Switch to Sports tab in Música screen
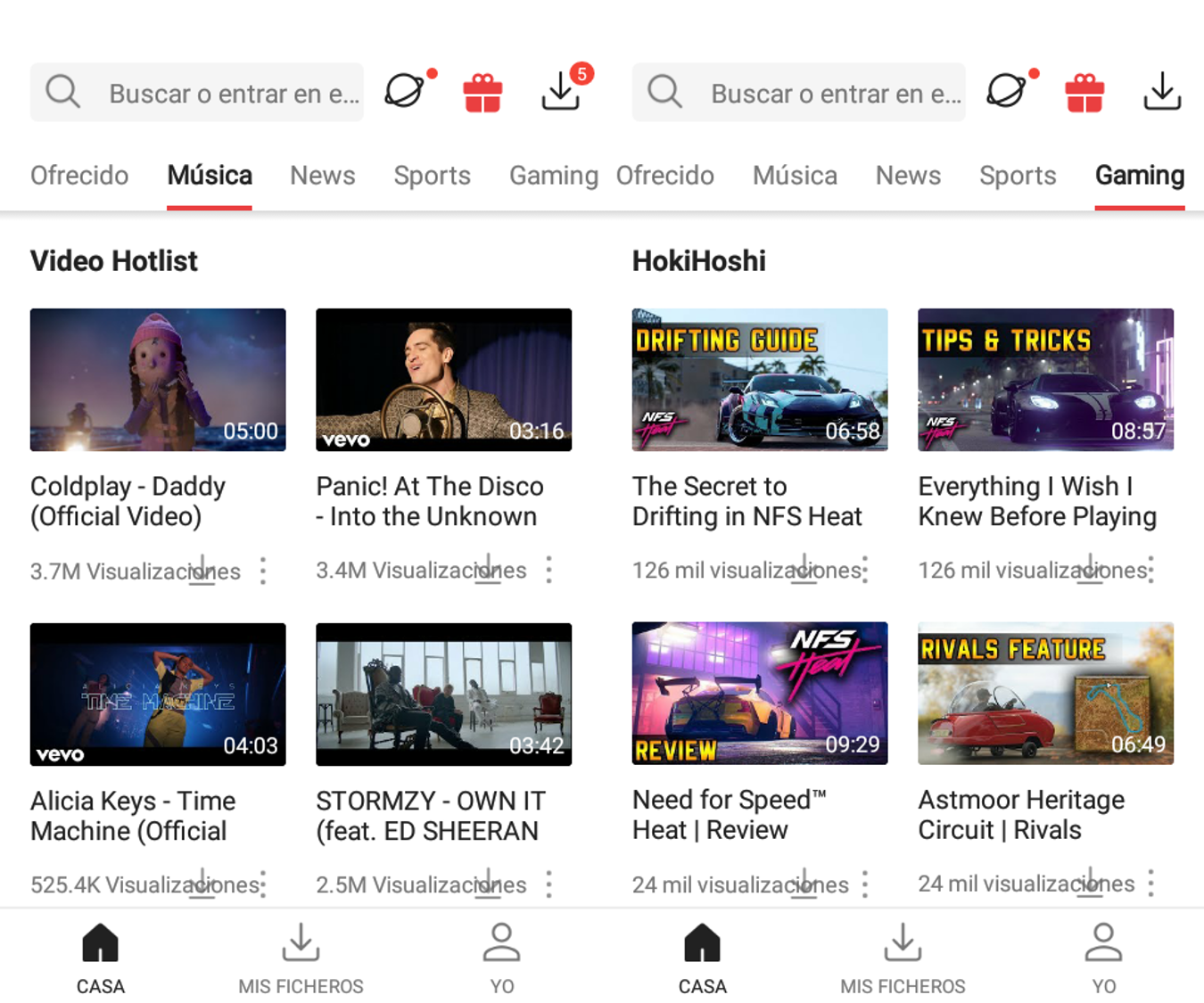Image resolution: width=1204 pixels, height=1003 pixels. point(433,176)
